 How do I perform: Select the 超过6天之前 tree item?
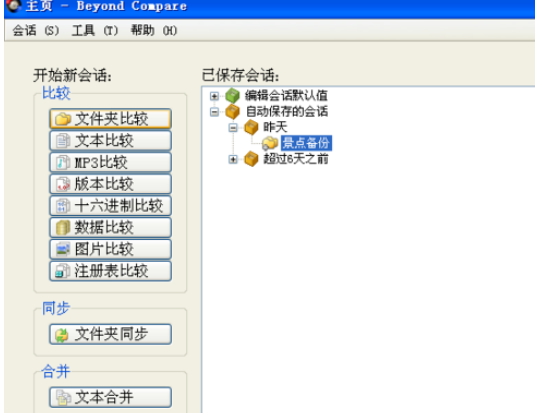[x=296, y=159]
